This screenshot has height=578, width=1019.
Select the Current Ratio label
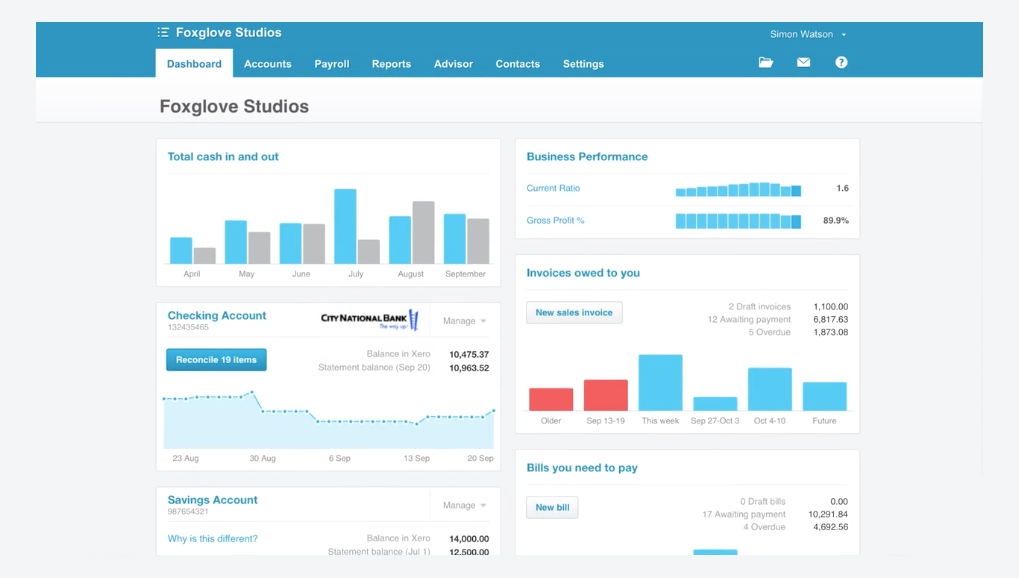pyautogui.click(x=553, y=188)
